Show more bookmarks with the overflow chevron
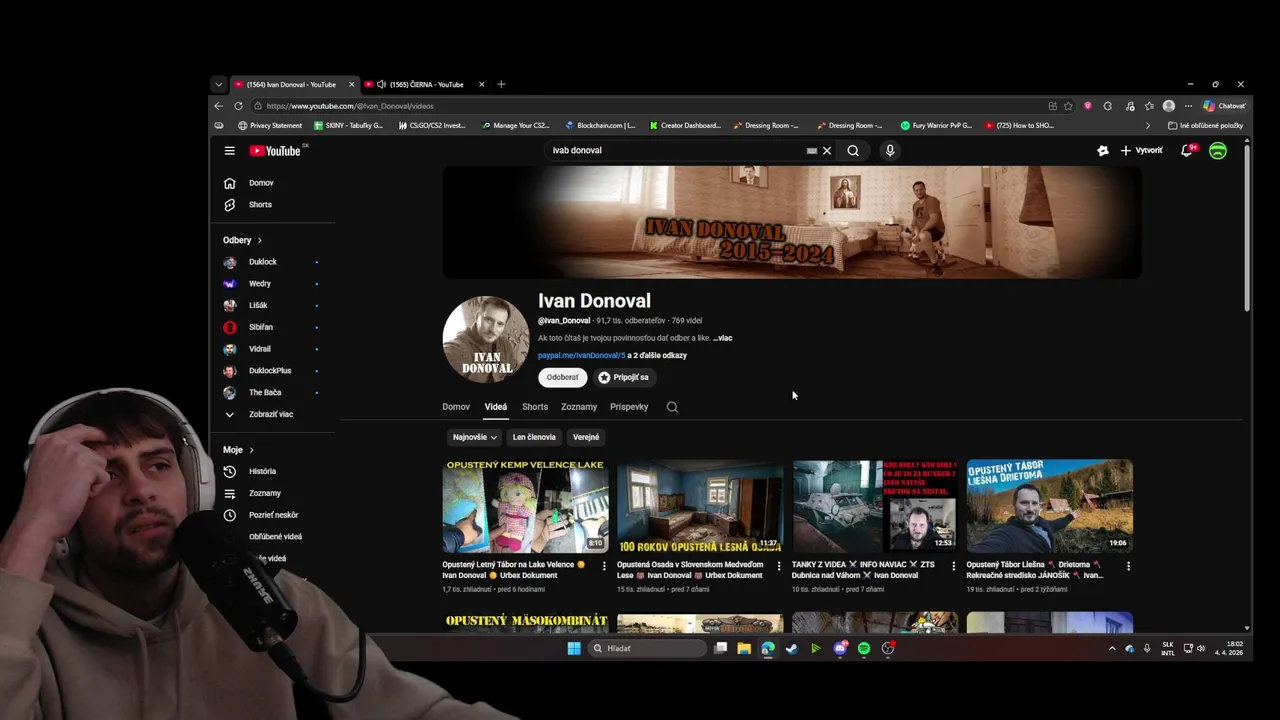This screenshot has width=1280, height=720. pyautogui.click(x=1147, y=126)
